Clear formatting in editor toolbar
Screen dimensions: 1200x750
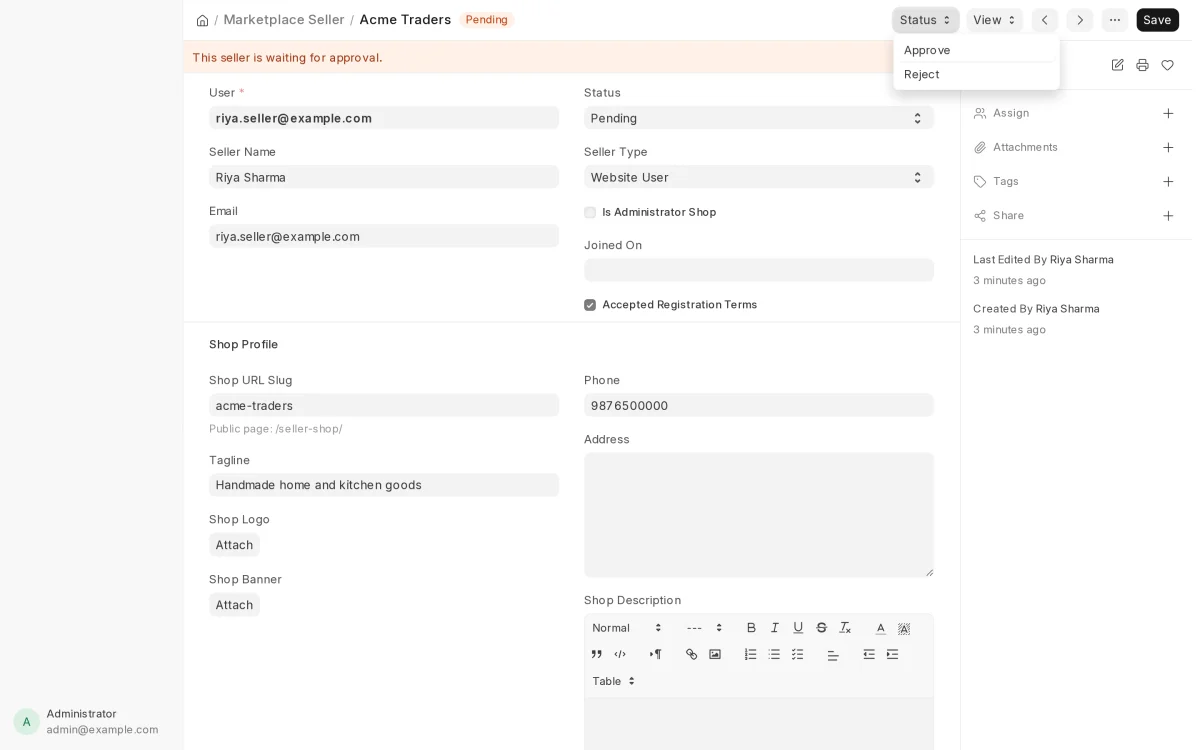tap(845, 628)
